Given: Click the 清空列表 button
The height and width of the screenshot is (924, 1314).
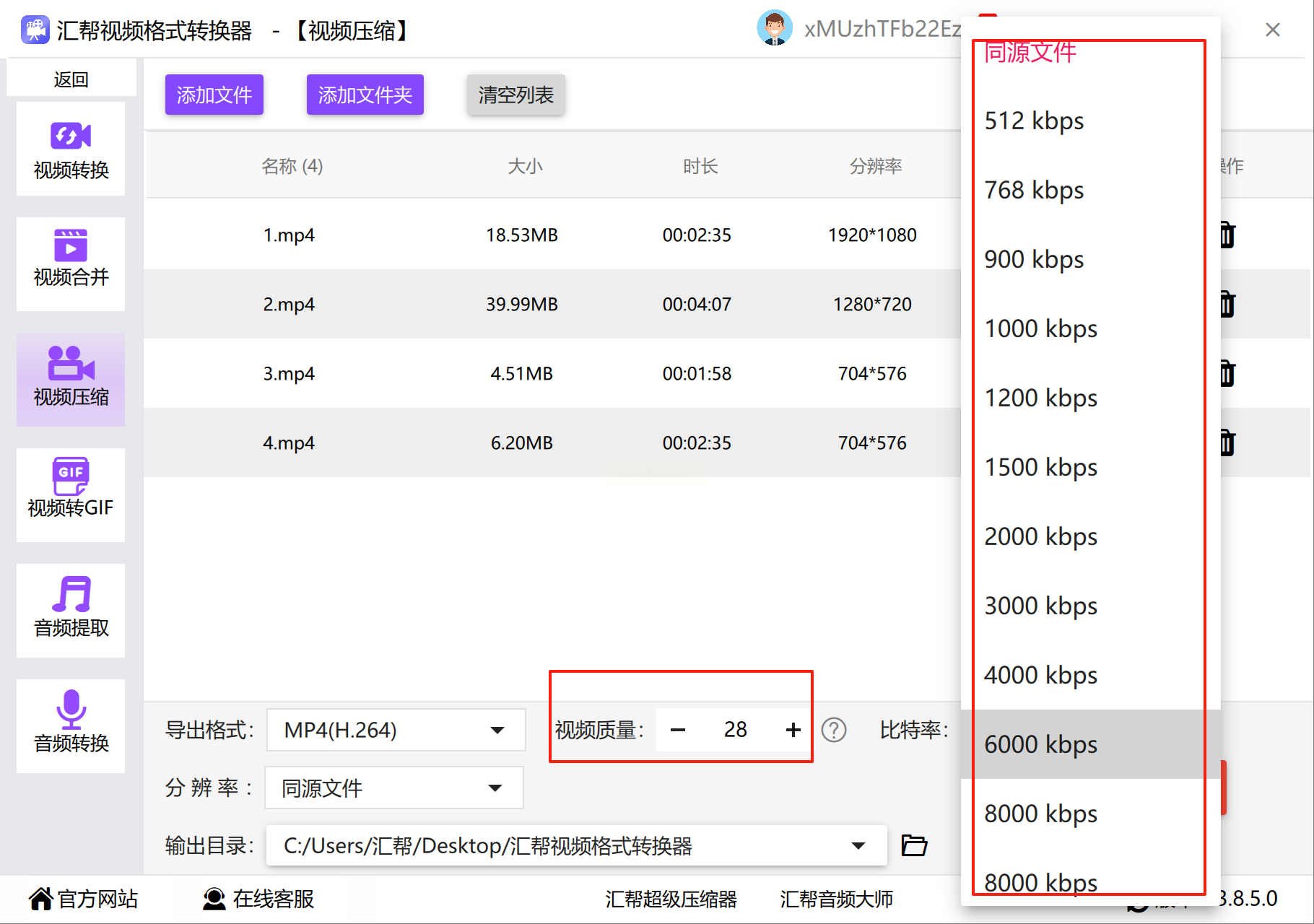Looking at the screenshot, I should pyautogui.click(x=515, y=95).
